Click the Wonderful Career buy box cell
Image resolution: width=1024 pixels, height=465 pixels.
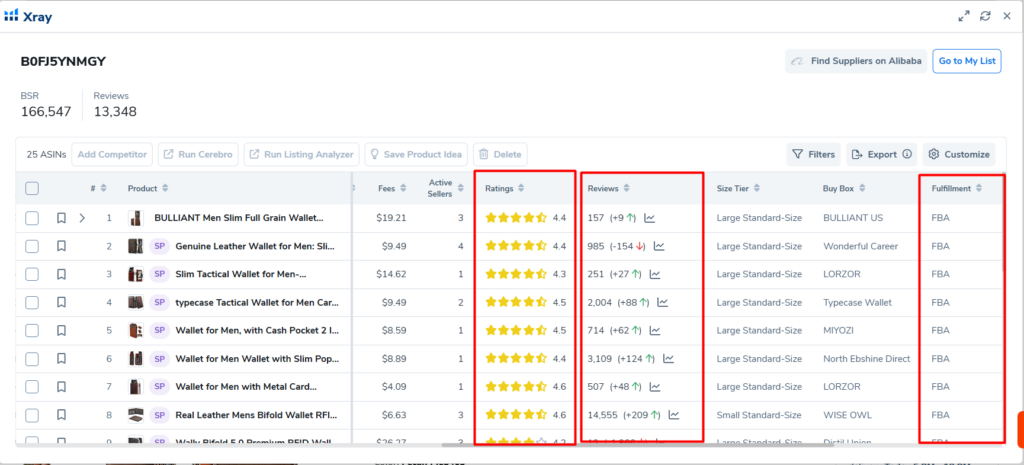(860, 246)
